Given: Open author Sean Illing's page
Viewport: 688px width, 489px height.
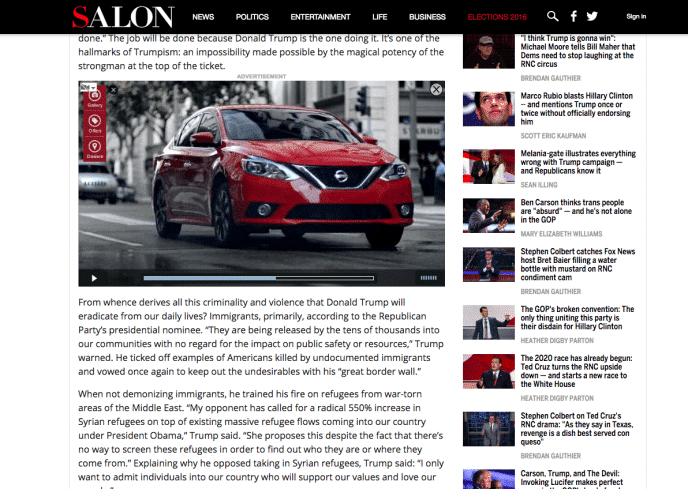Looking at the screenshot, I should point(539,185).
